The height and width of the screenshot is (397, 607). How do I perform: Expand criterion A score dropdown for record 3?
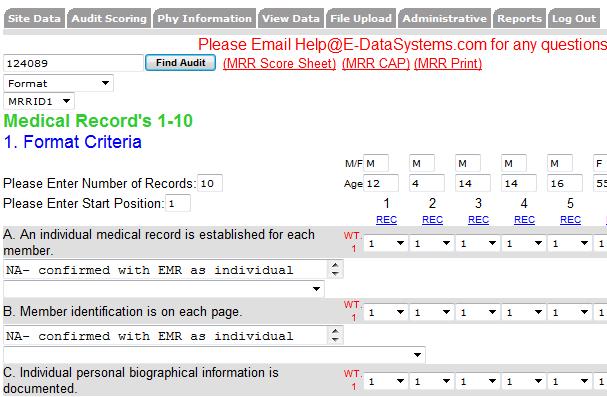[478, 243]
